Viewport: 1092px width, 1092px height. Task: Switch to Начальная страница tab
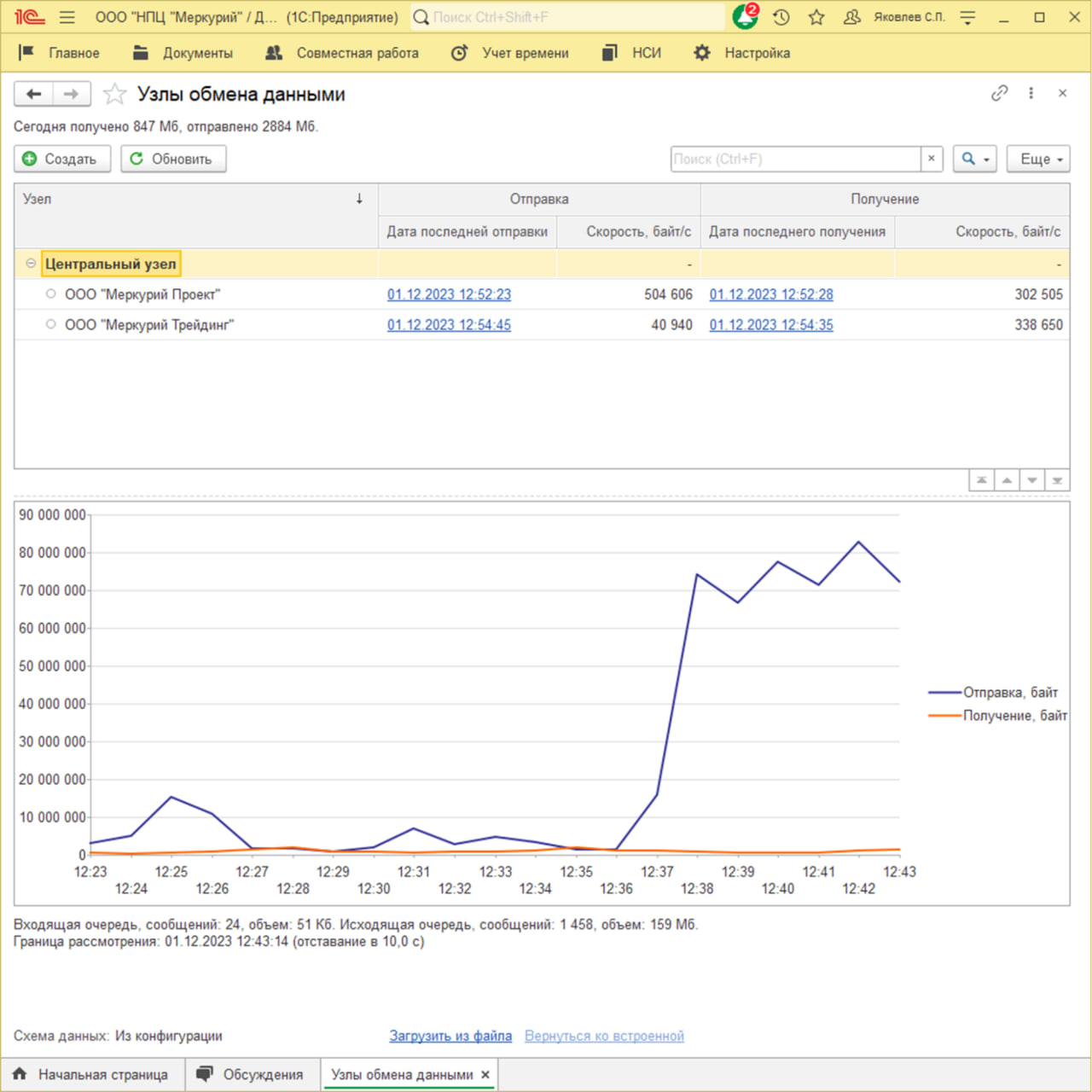point(90,1075)
